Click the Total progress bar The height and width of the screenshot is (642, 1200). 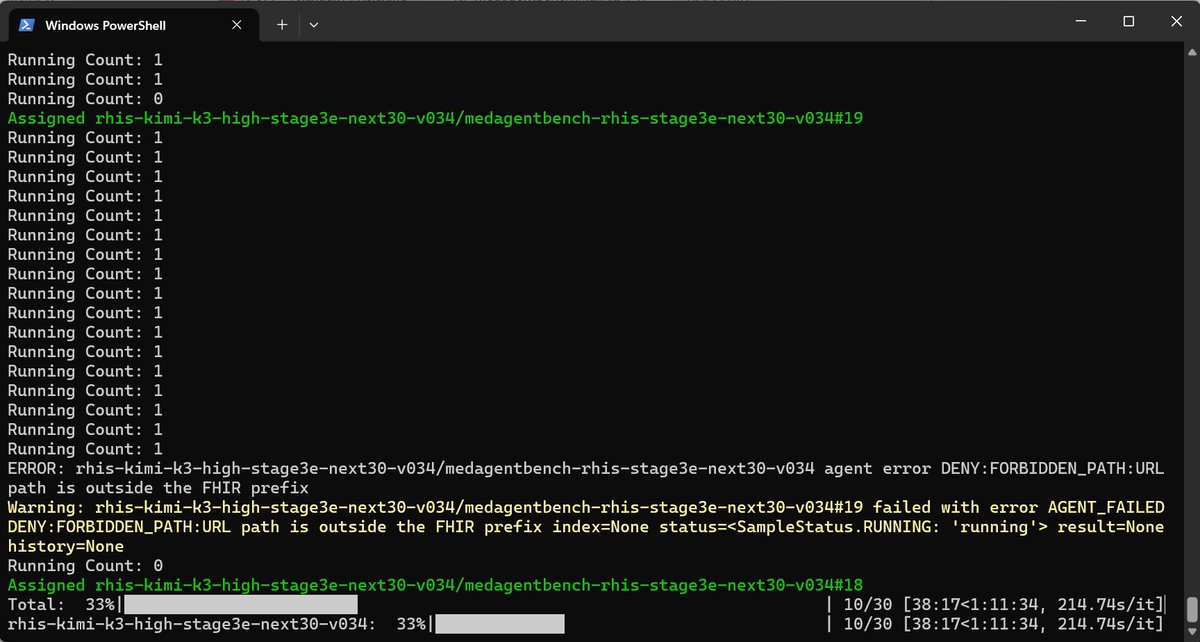point(240,605)
